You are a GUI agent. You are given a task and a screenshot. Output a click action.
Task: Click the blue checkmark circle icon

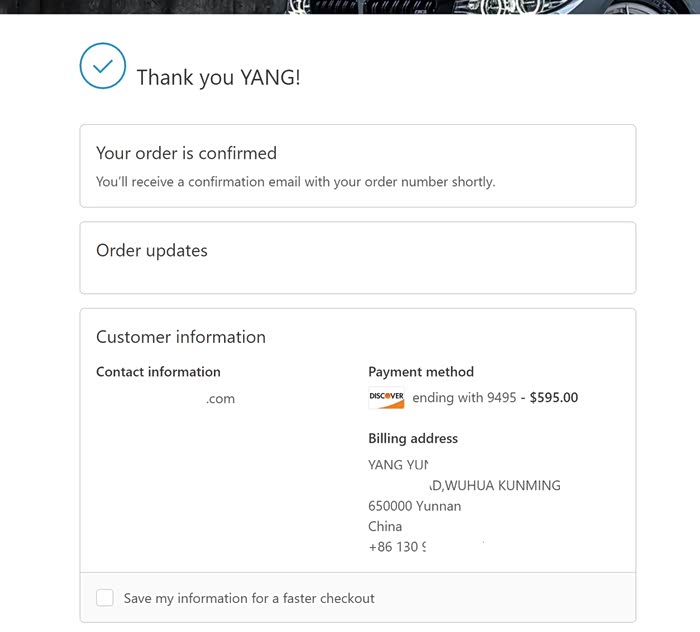pyautogui.click(x=103, y=66)
